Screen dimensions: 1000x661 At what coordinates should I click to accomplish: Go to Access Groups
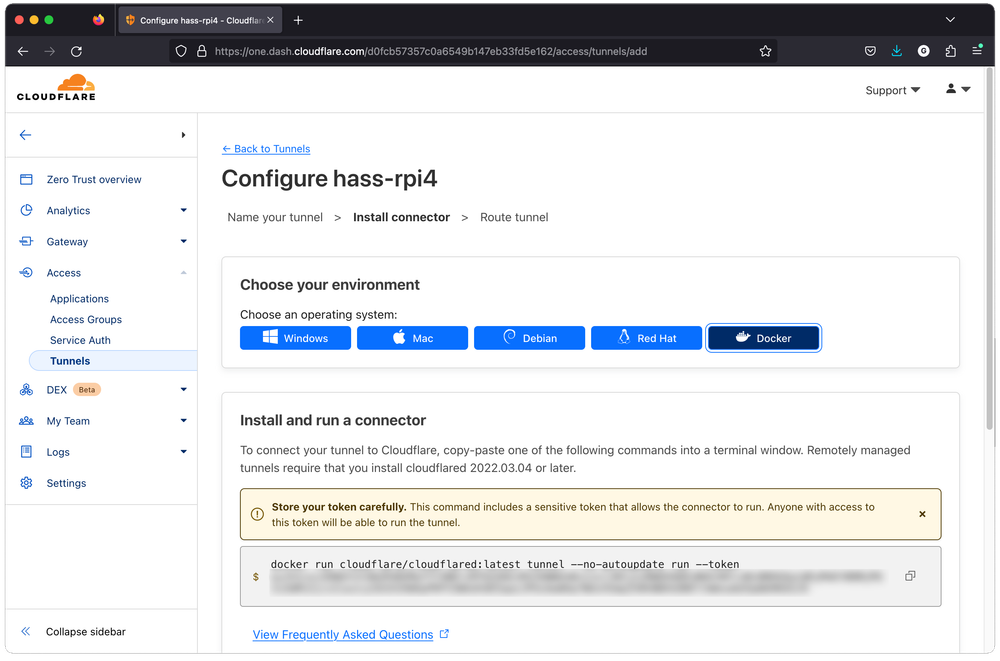point(86,320)
